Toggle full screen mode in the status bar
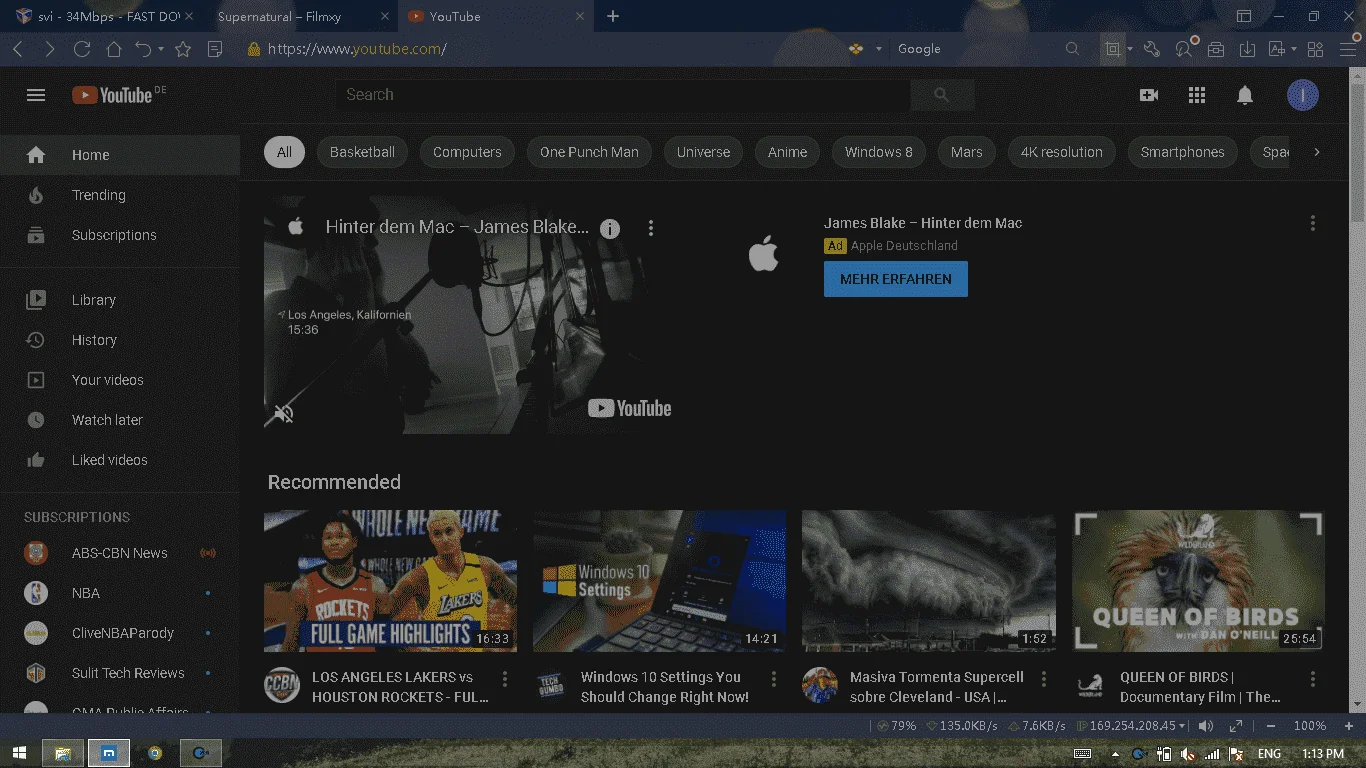 click(x=1236, y=726)
